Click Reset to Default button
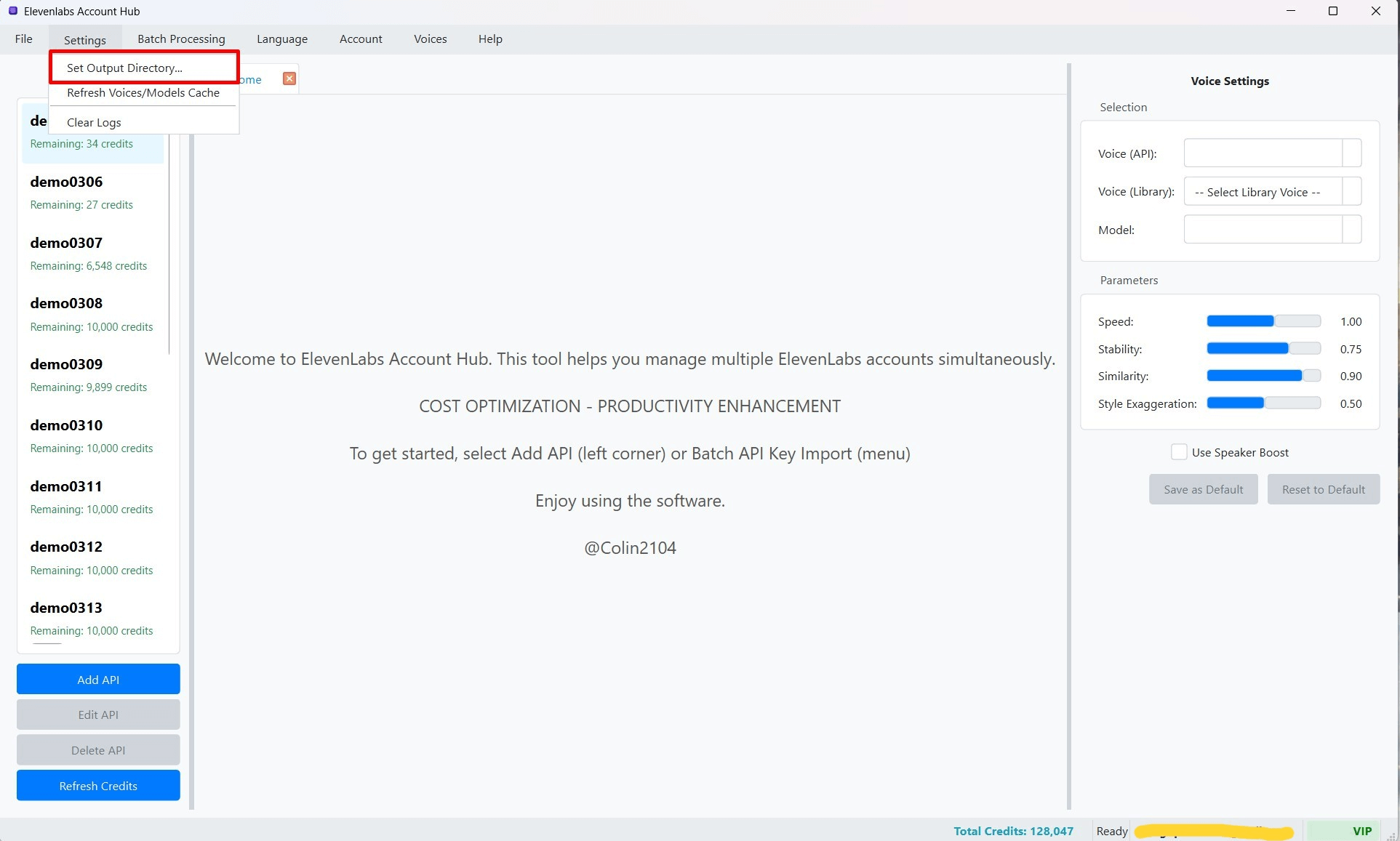Screen dimensions: 1400x841 (x=1324, y=489)
